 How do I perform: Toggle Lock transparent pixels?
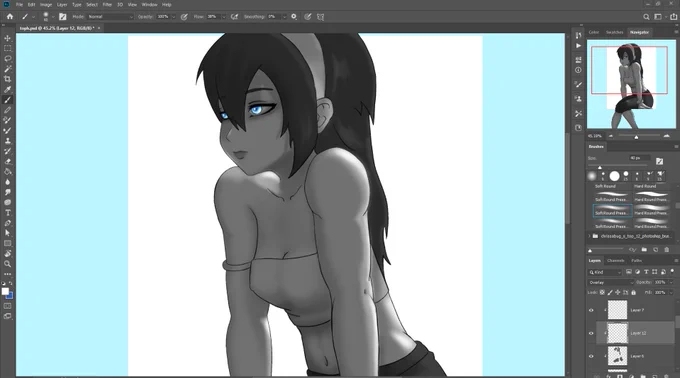[602, 293]
